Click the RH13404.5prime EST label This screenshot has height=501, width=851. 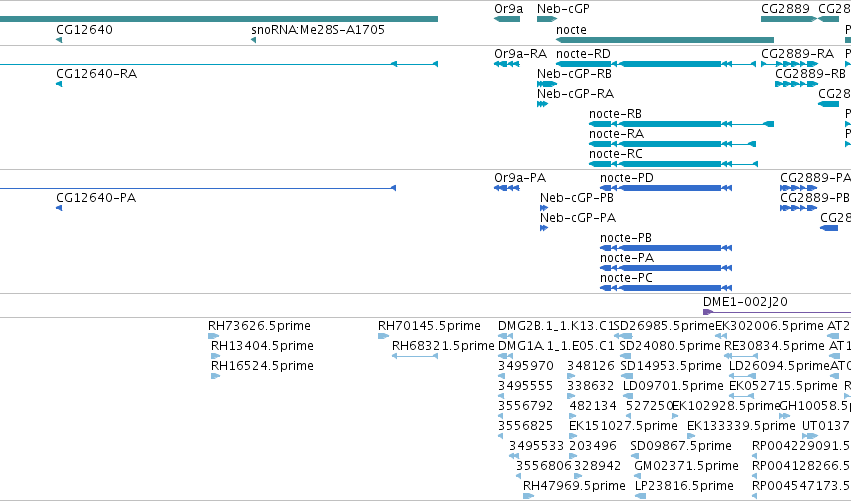262,346
